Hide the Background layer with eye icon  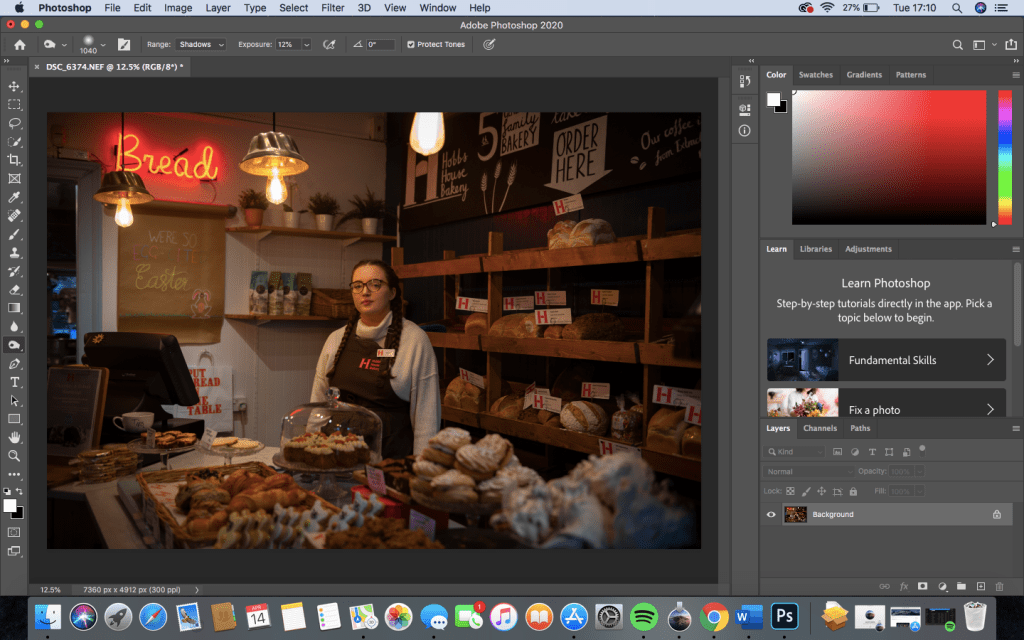point(771,514)
